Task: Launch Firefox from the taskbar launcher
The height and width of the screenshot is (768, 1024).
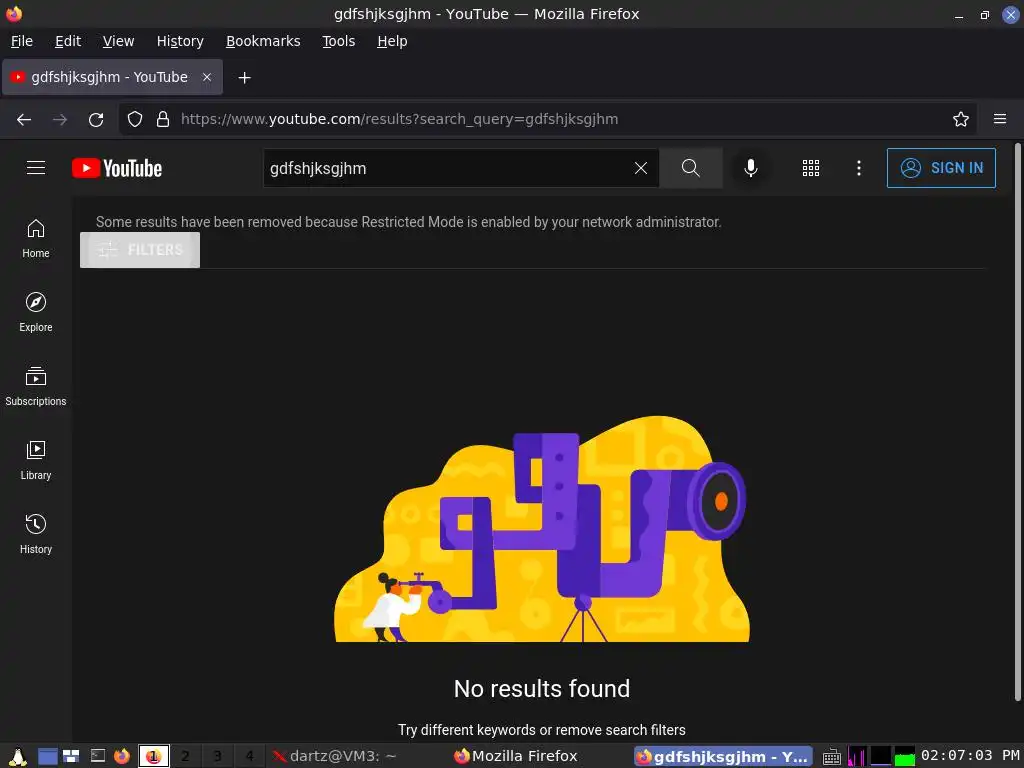Action: 122,756
